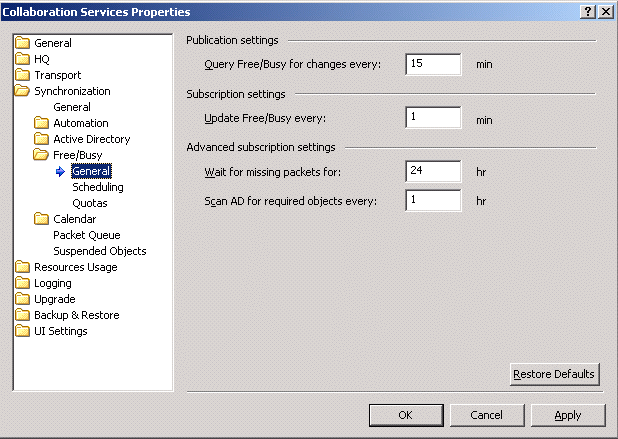Expand the Calendar folder node
The height and width of the screenshot is (439, 618).
tap(42, 219)
